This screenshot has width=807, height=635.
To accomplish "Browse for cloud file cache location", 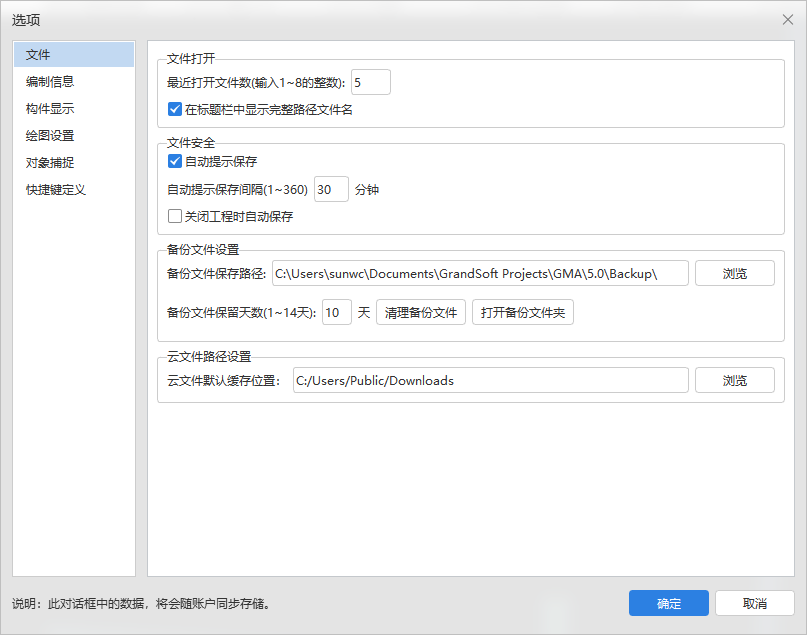I will (x=735, y=380).
